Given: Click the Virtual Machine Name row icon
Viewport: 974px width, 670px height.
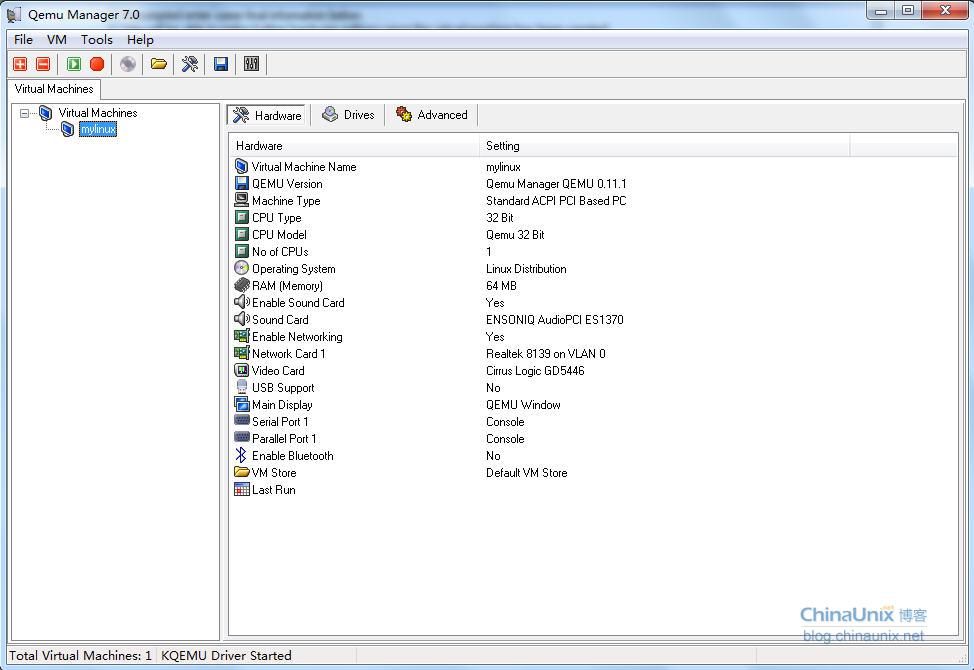Looking at the screenshot, I should point(242,166).
